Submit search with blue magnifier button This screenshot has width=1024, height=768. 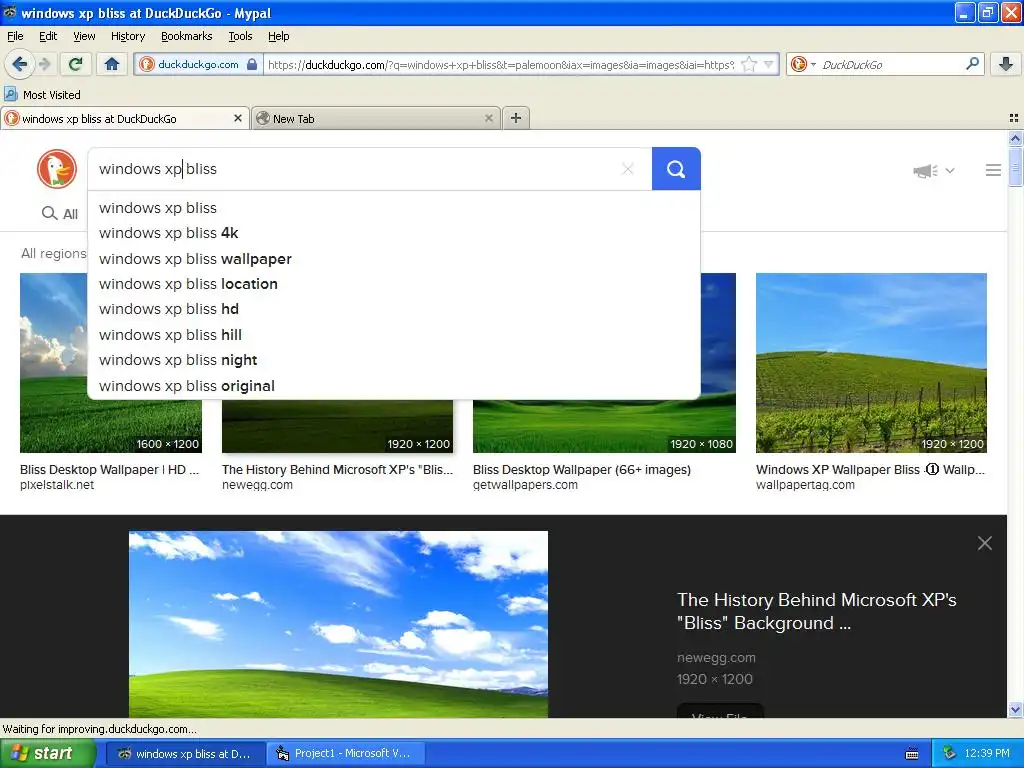pyautogui.click(x=676, y=169)
